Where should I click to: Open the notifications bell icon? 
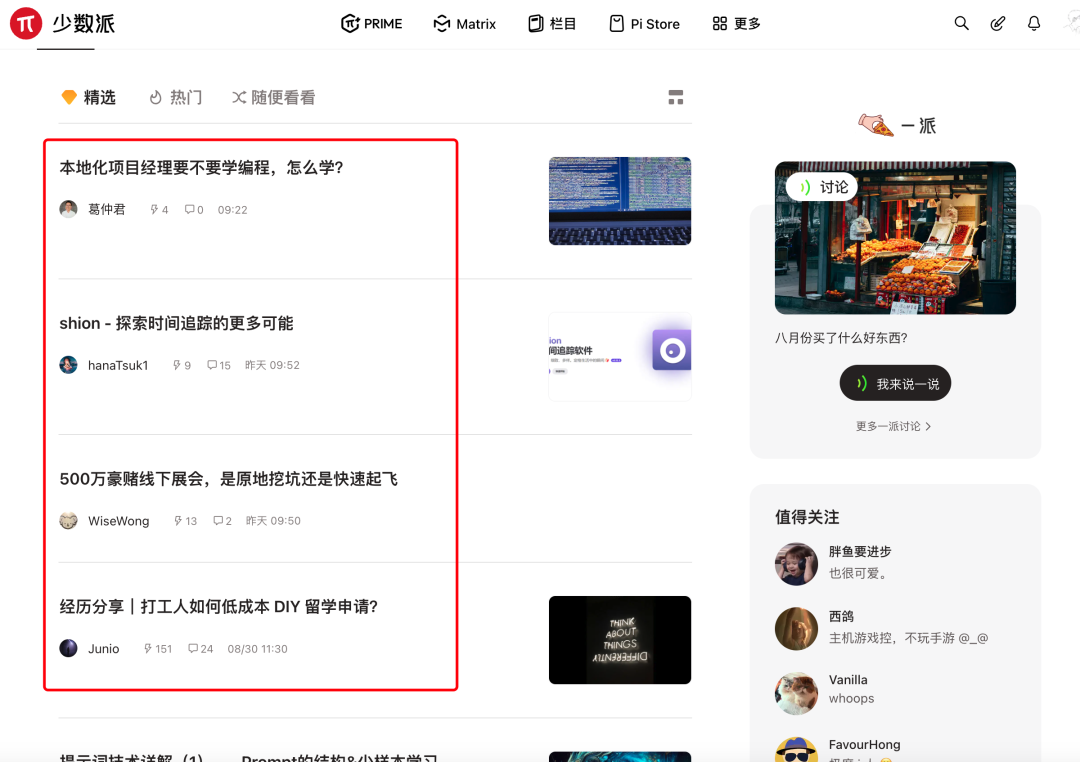(x=1034, y=23)
